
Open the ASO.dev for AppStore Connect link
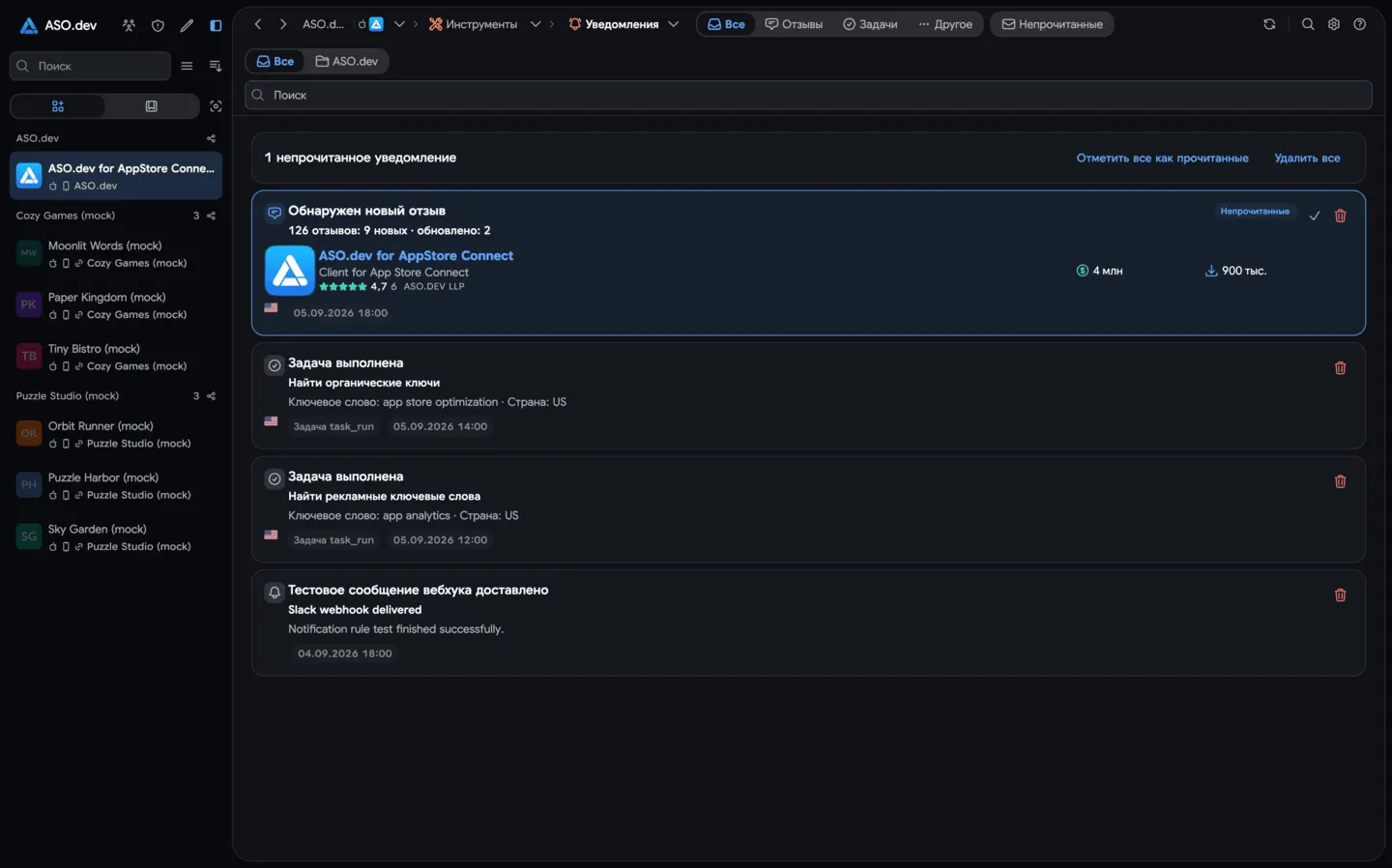click(x=416, y=255)
